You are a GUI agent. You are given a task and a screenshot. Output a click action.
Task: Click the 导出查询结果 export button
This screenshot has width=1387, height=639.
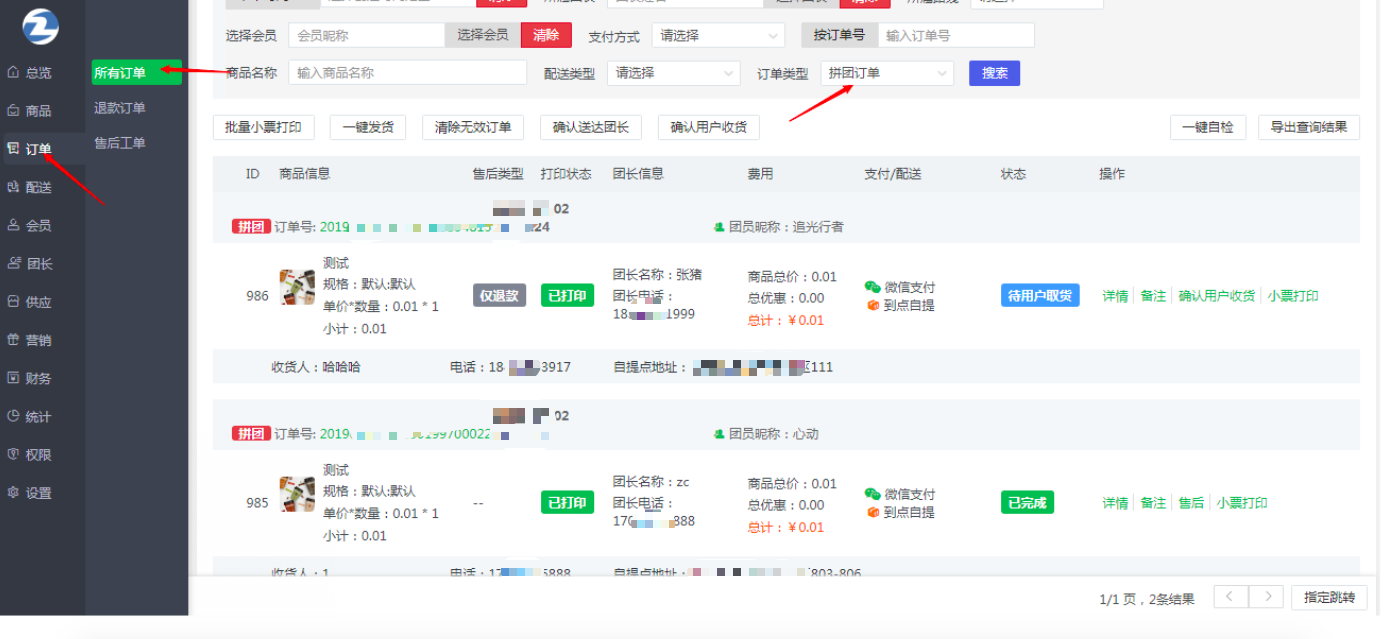[1309, 127]
